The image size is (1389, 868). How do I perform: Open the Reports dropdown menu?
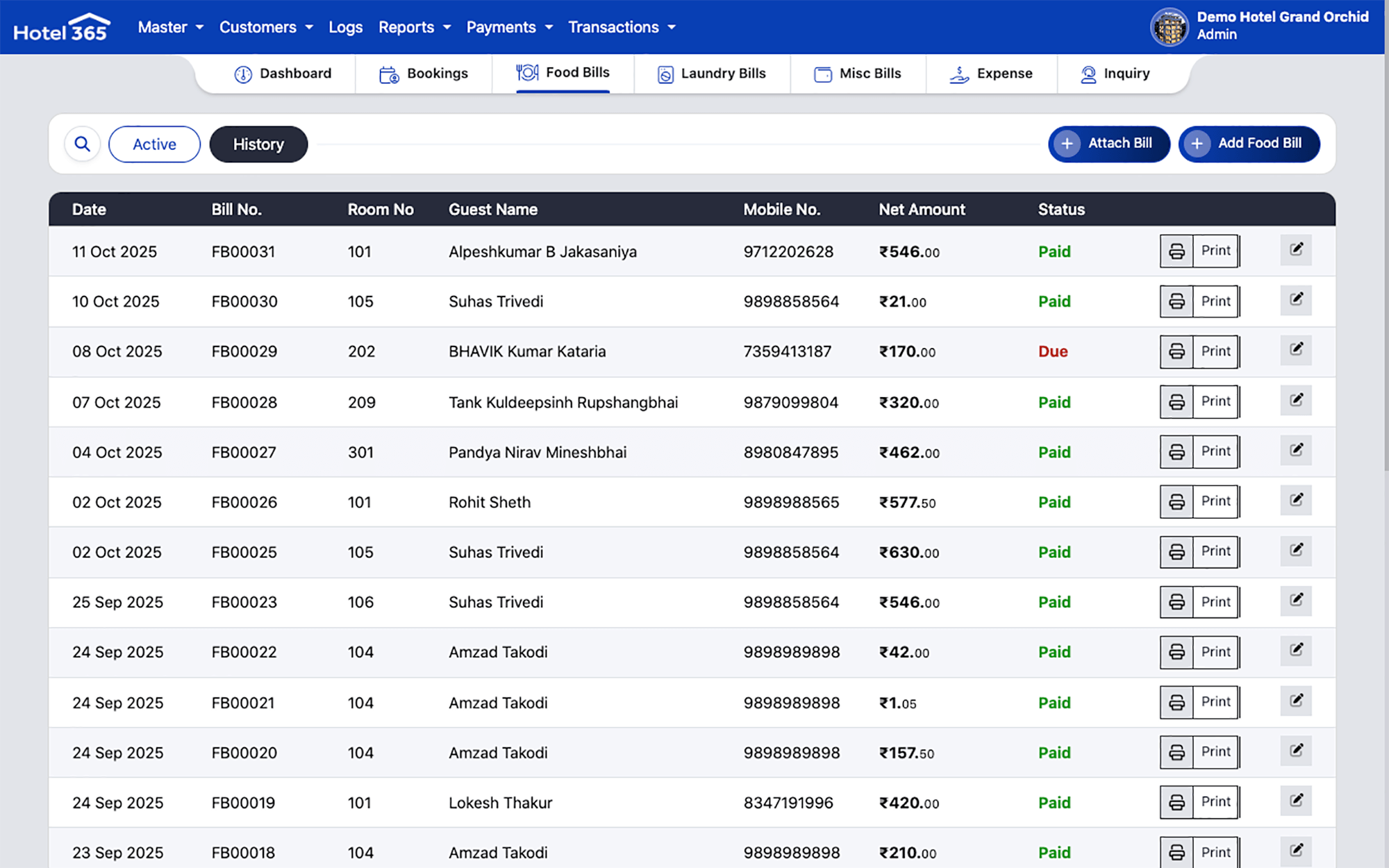[x=414, y=27]
